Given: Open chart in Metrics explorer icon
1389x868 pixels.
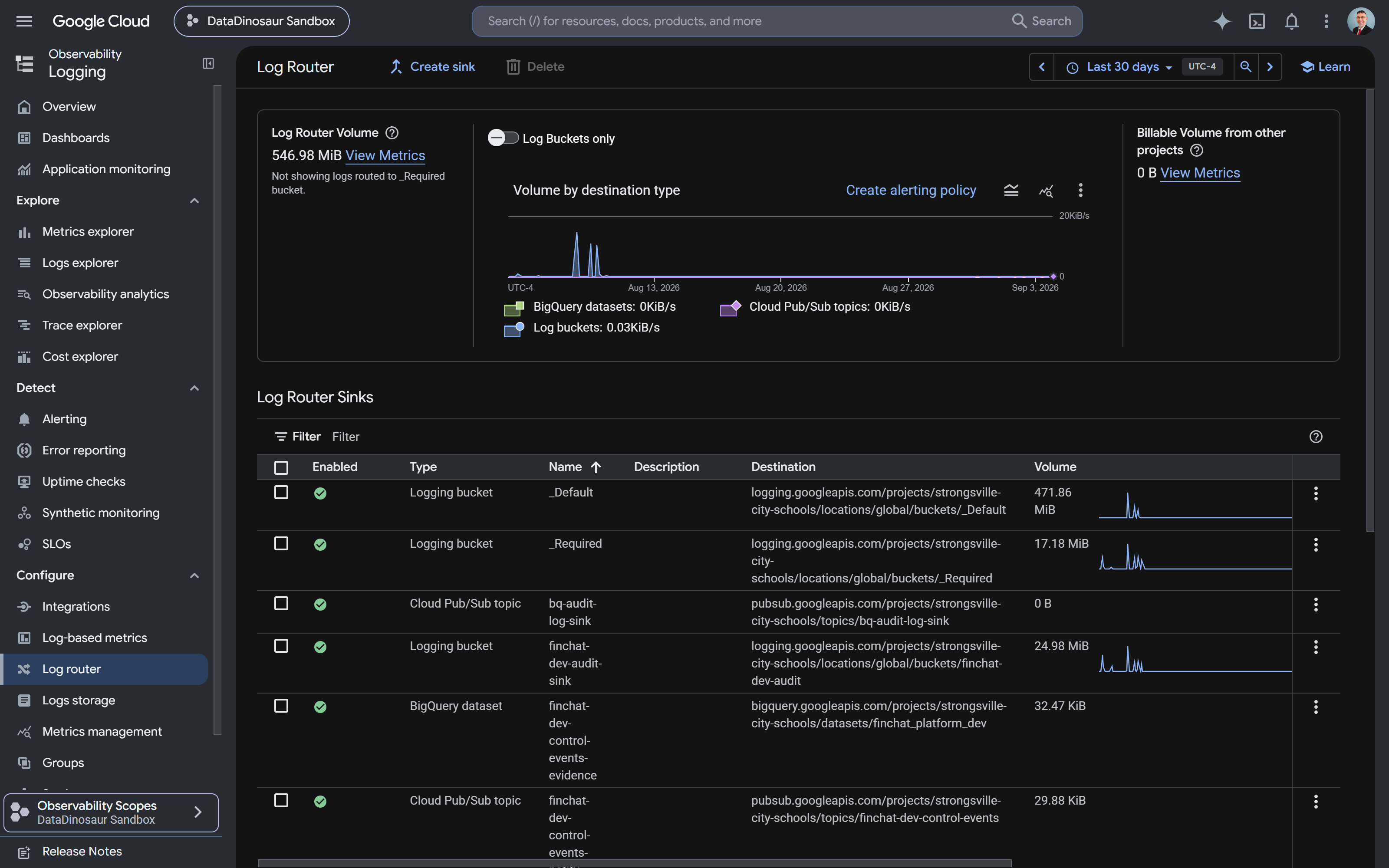Looking at the screenshot, I should [1046, 191].
